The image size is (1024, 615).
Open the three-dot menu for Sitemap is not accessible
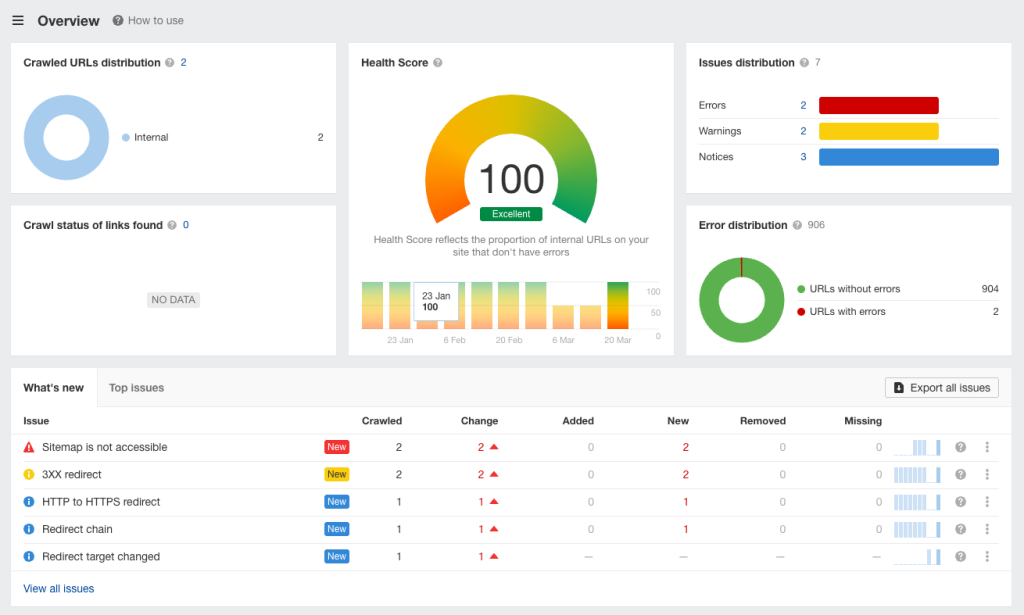(x=986, y=447)
